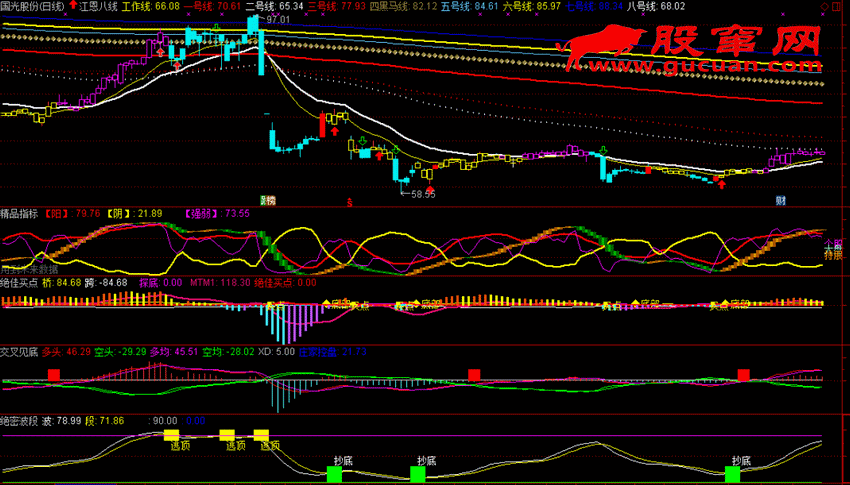
Task: Click the red diamond icon at top right
Action: click(x=825, y=7)
